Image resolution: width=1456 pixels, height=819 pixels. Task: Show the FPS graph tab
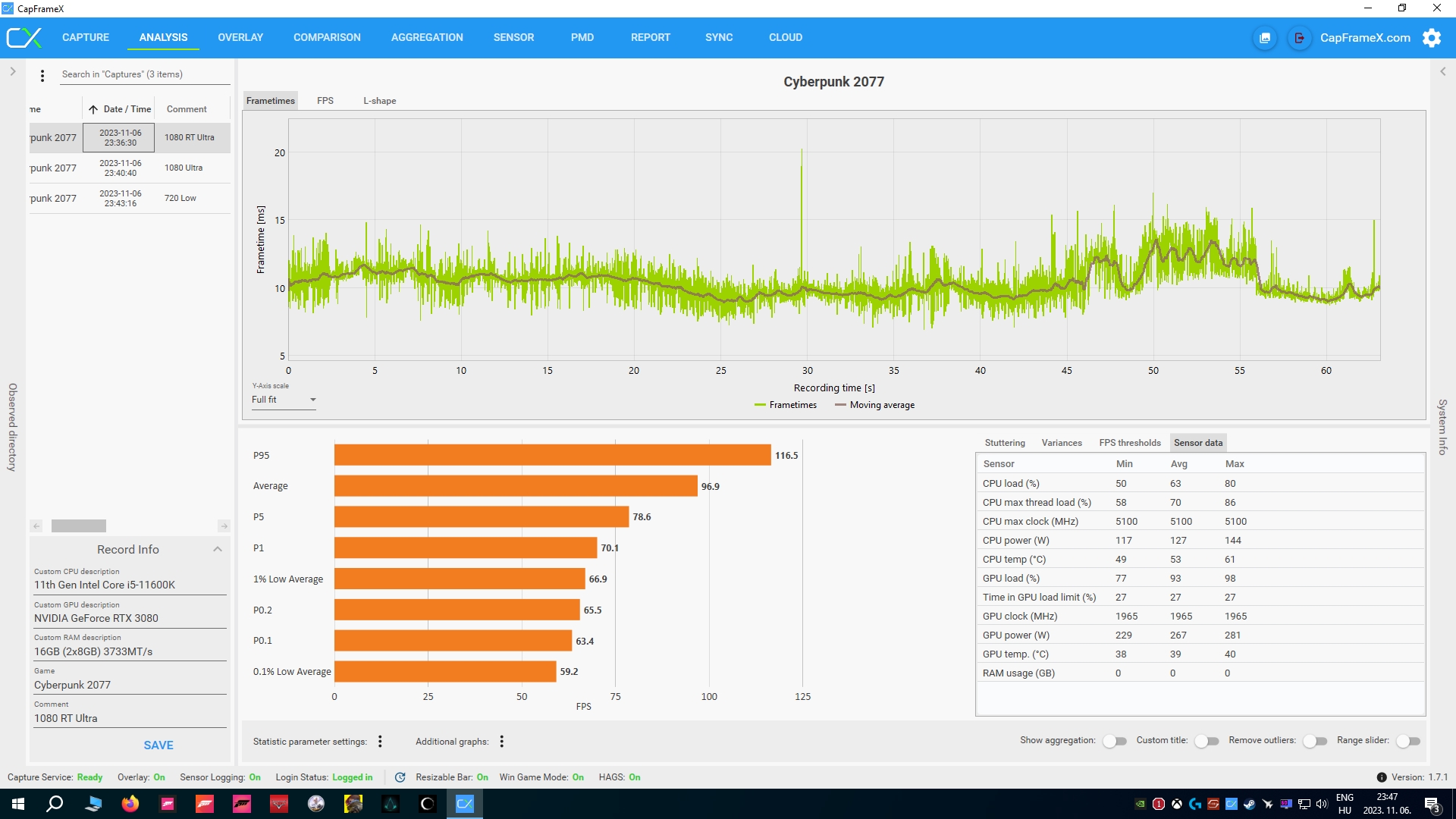click(x=325, y=101)
